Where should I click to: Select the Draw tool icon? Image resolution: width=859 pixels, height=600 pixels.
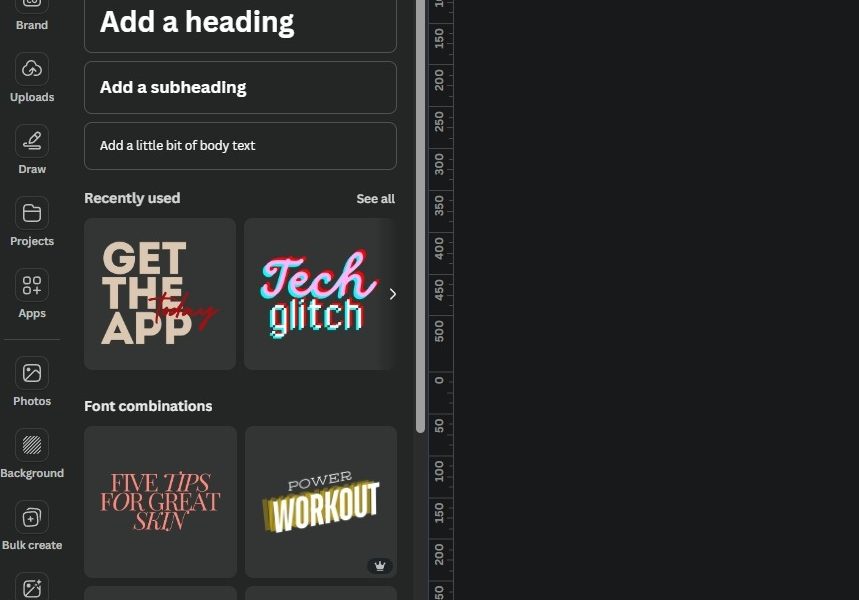click(32, 141)
